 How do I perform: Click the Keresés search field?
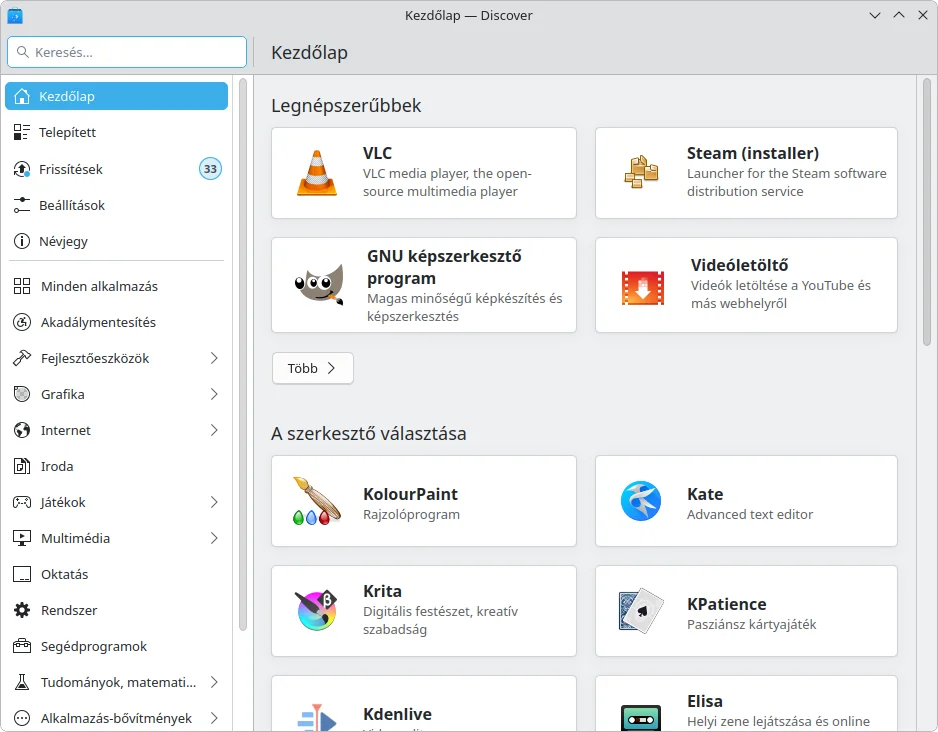(x=127, y=52)
